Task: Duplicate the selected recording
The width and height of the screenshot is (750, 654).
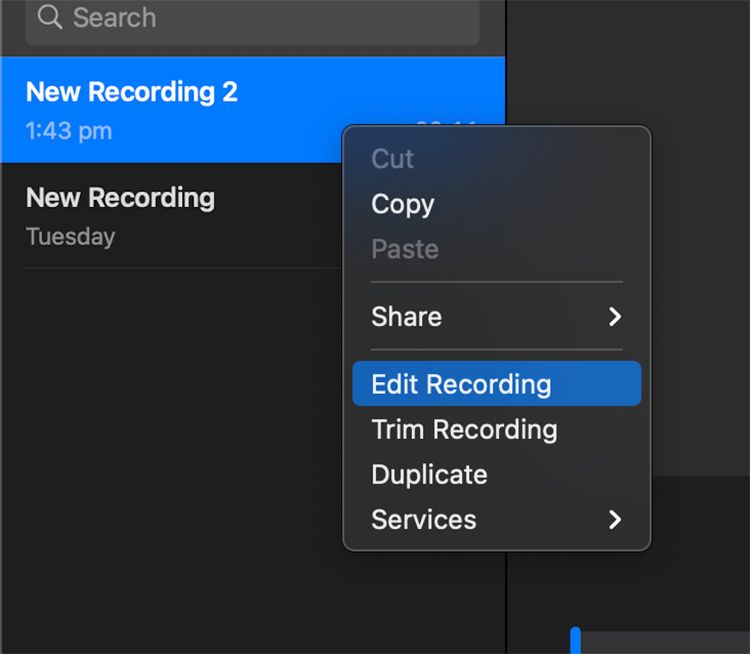Action: (x=429, y=475)
